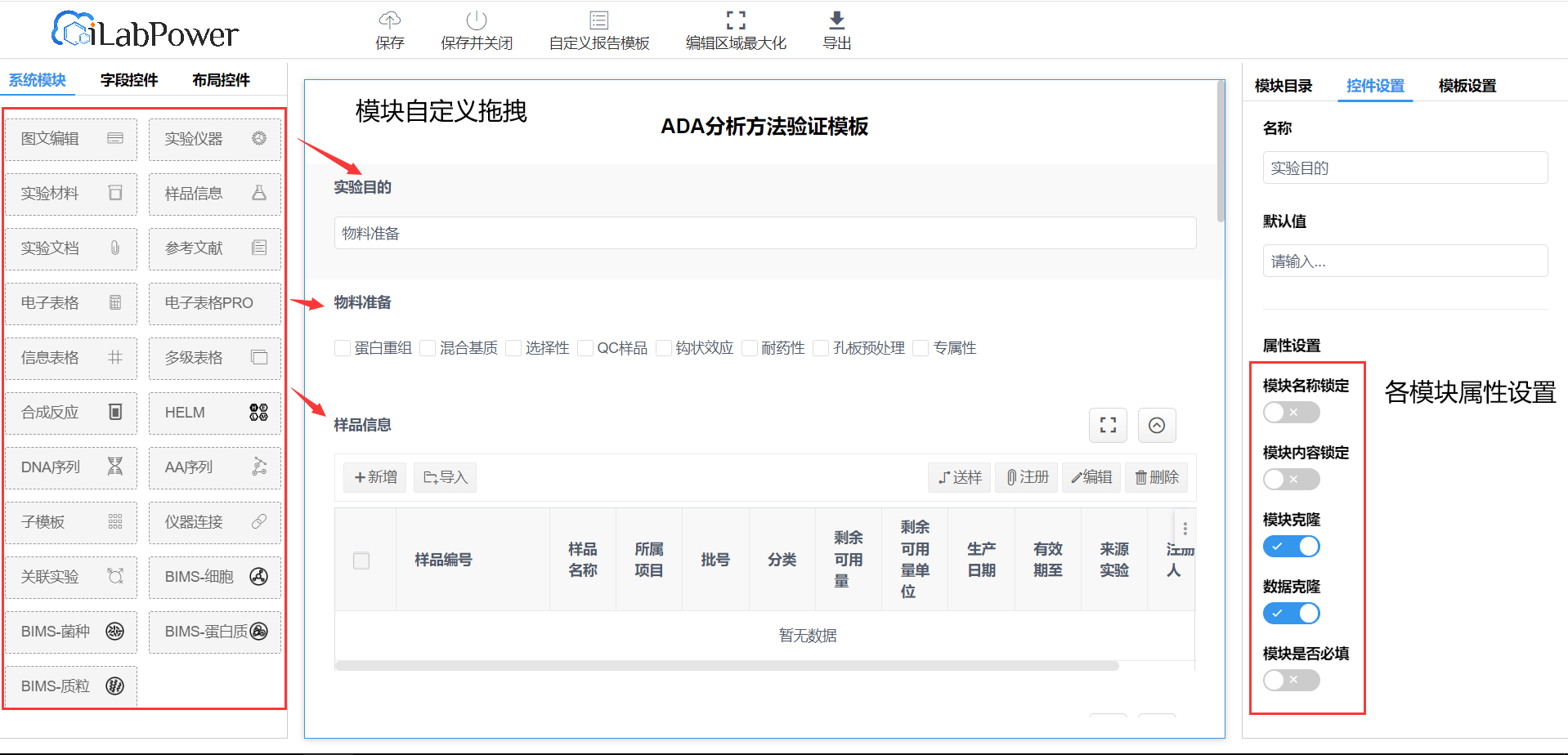Click the 默认值 input field
The width and height of the screenshot is (1568, 755).
coord(1405,261)
